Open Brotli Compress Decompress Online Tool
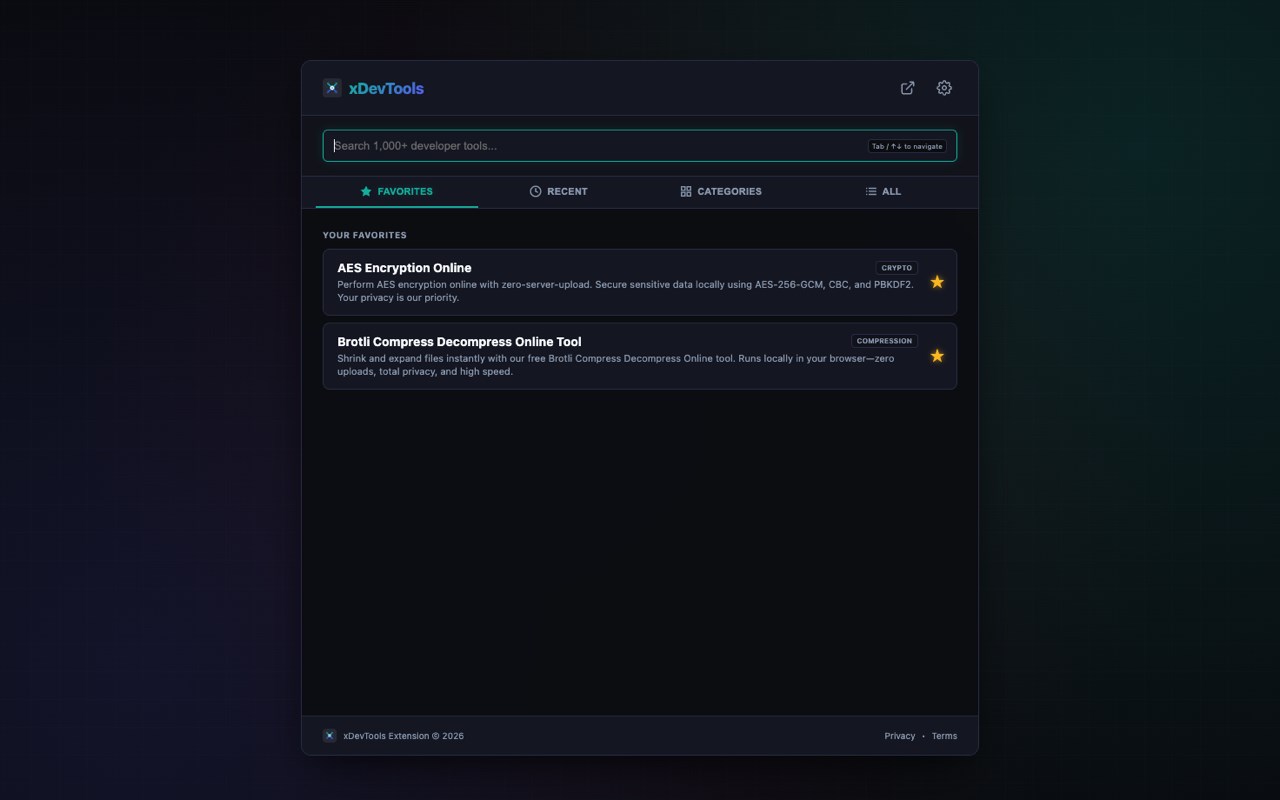This screenshot has width=1280, height=800. coord(640,356)
